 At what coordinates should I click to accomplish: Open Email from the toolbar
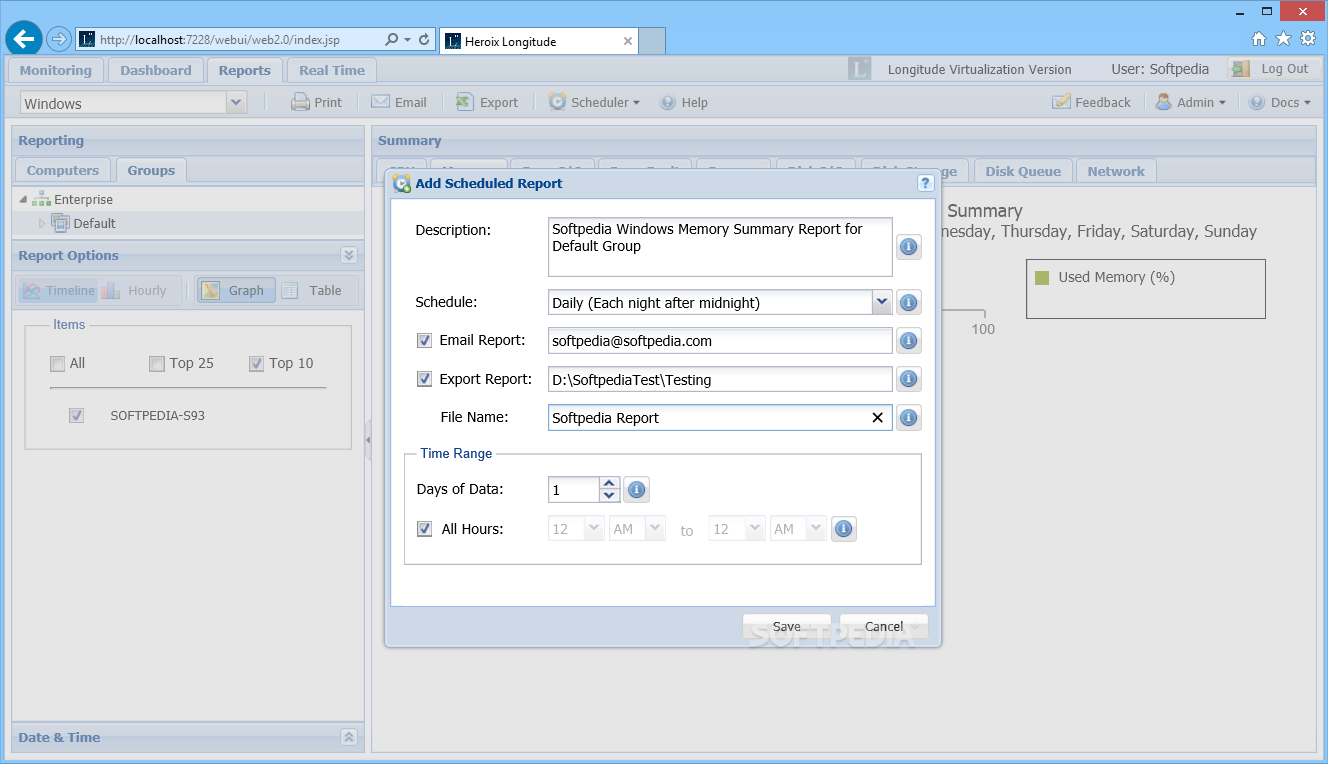point(399,102)
